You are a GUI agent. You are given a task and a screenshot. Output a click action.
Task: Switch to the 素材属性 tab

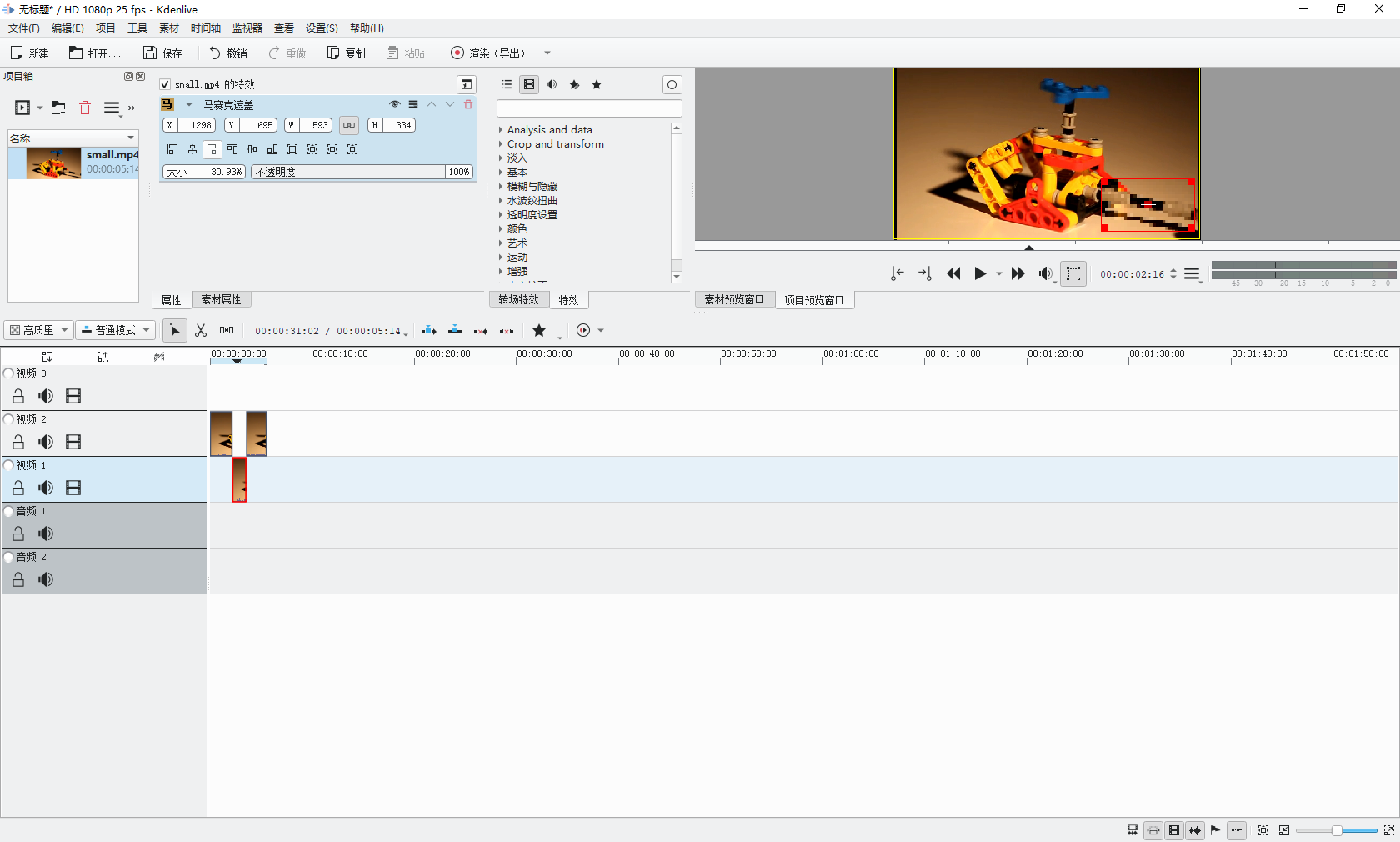click(221, 299)
